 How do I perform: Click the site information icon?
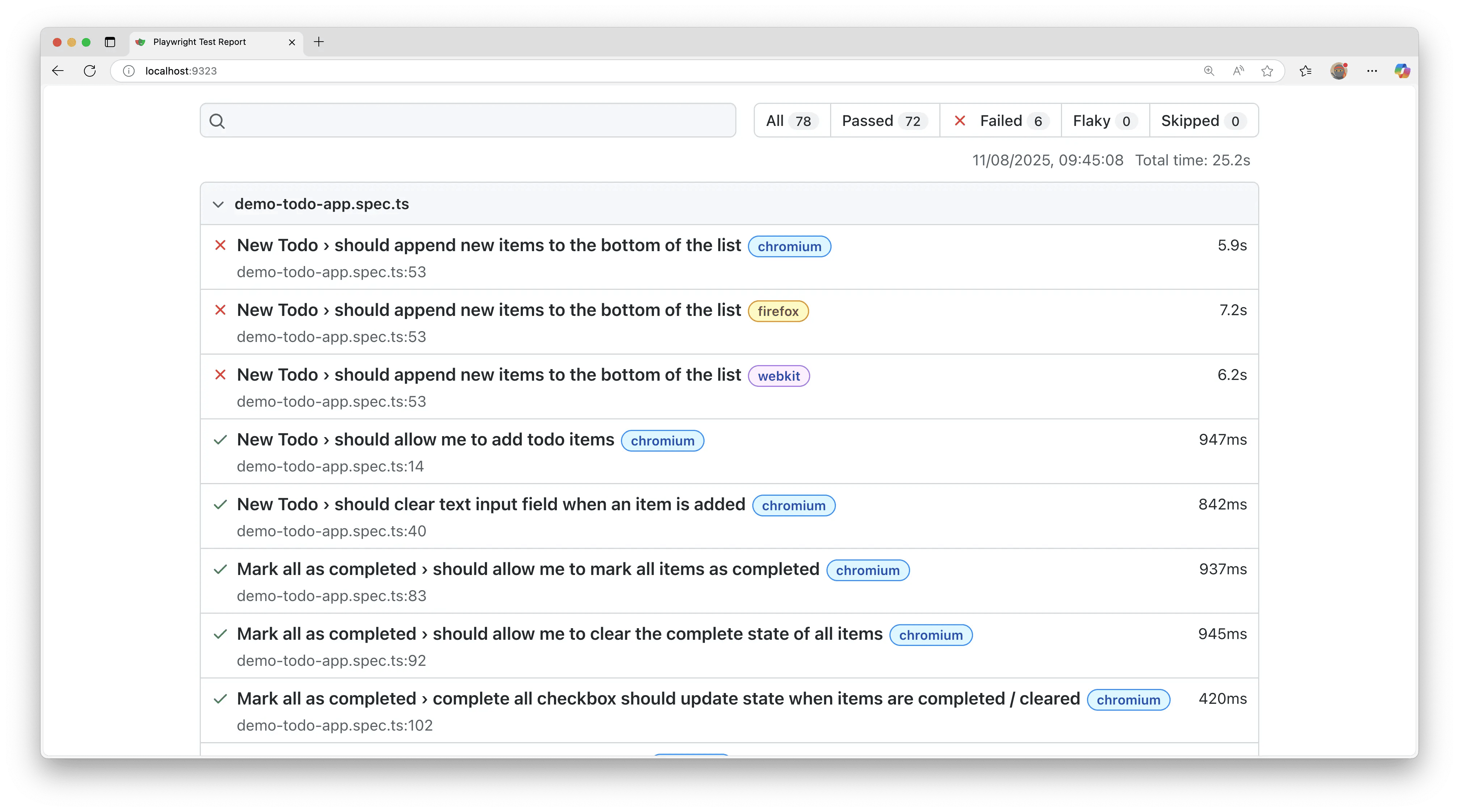[x=129, y=71]
